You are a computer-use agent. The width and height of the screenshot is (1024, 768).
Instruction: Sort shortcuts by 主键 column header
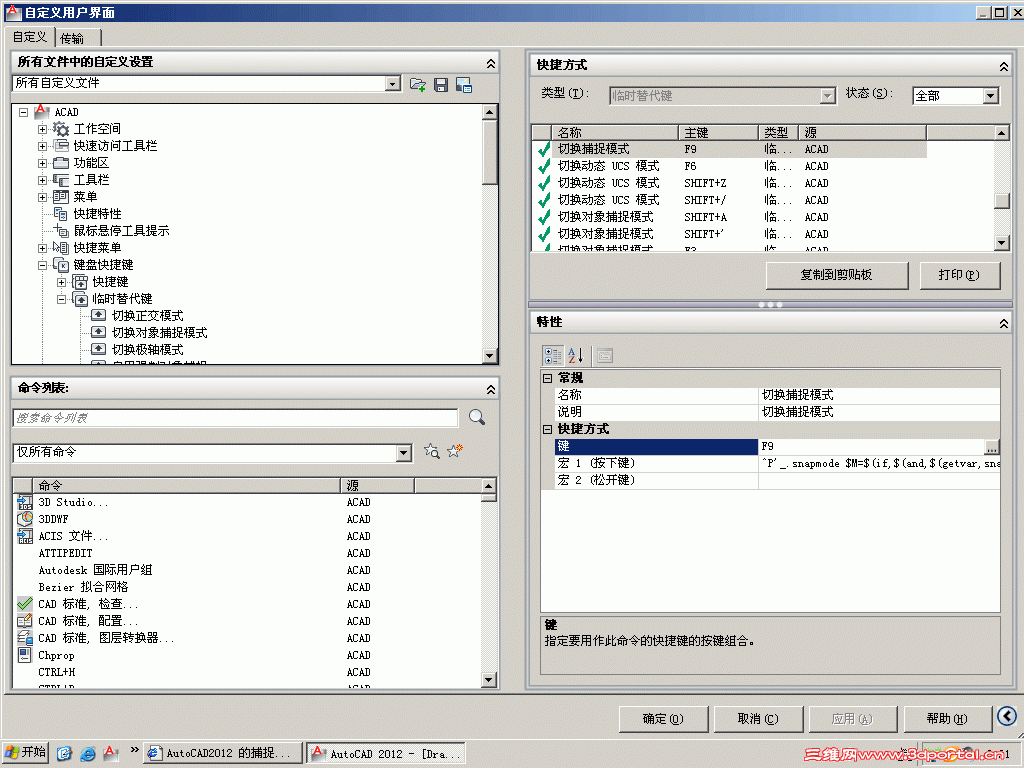718,133
